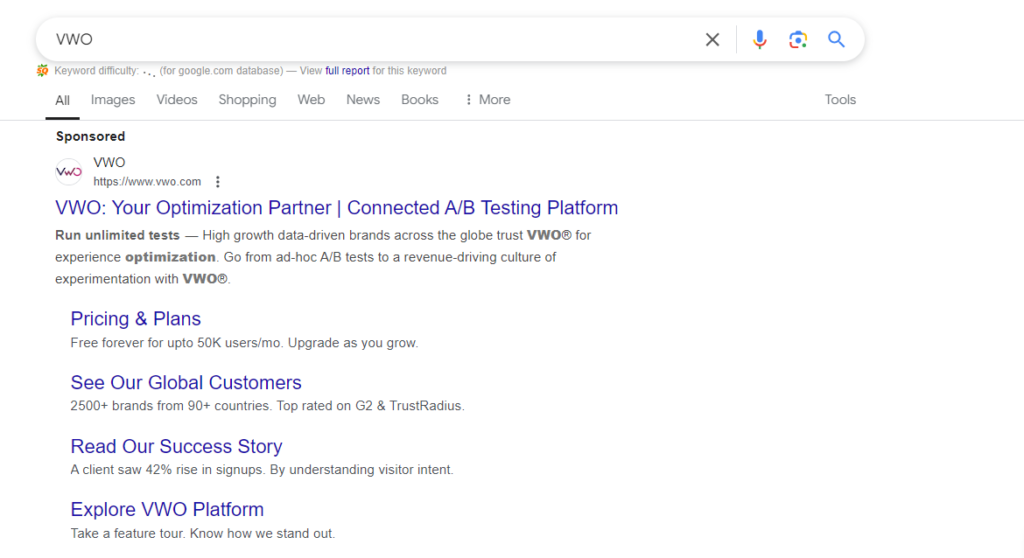Click the blue magnifier search icon
The width and height of the screenshot is (1024, 558).
pos(836,39)
